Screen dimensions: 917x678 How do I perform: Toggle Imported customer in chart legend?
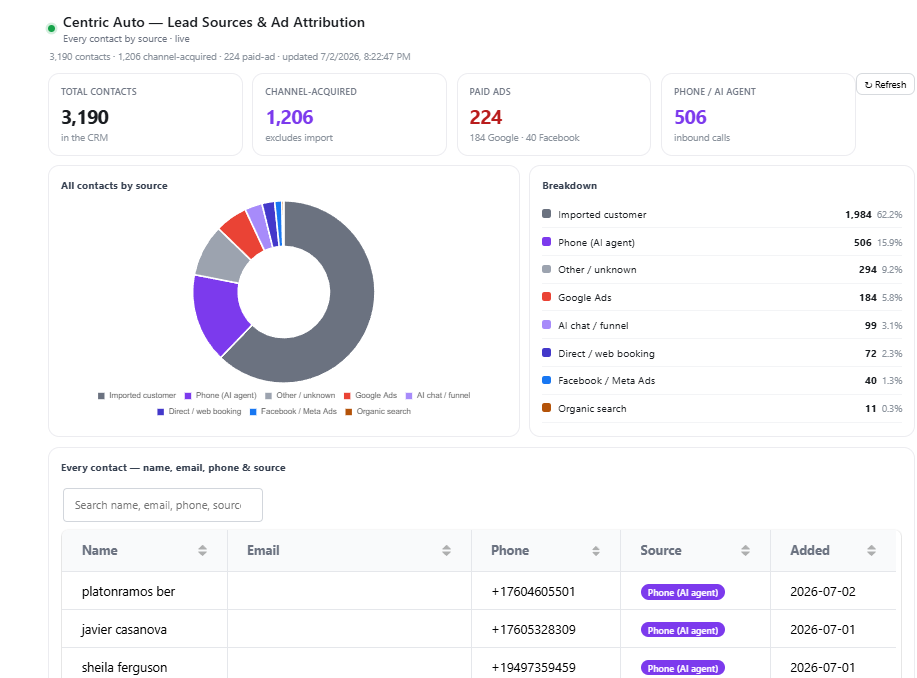[x=137, y=395]
